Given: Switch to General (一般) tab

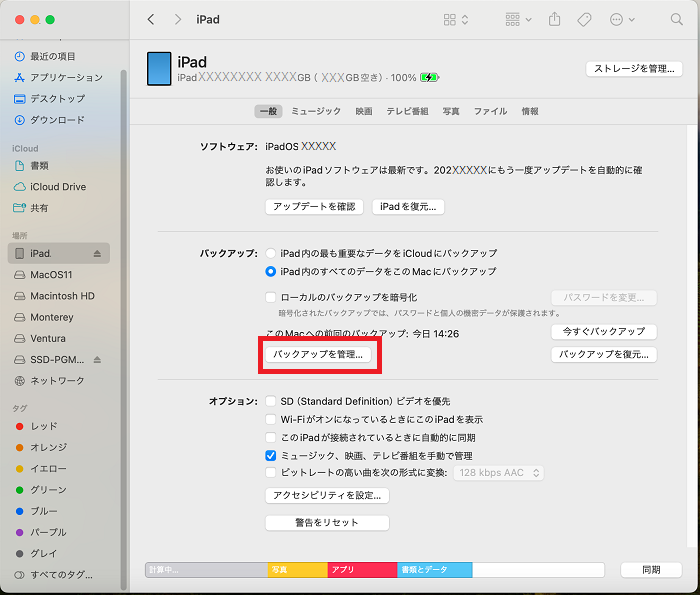Looking at the screenshot, I should click(x=268, y=111).
